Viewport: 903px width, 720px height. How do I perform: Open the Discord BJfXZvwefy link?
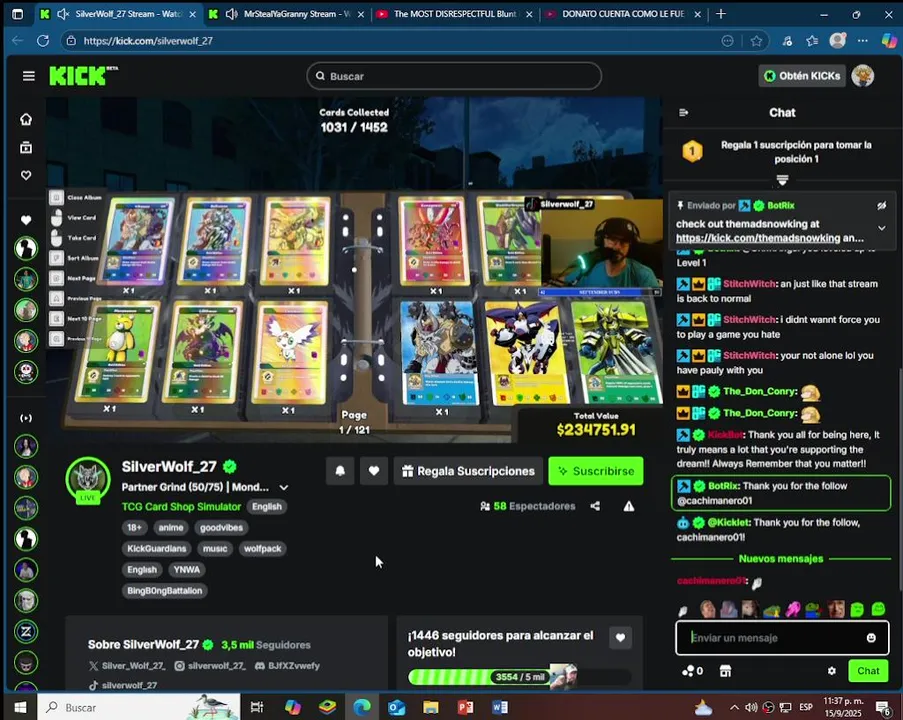(x=287, y=665)
